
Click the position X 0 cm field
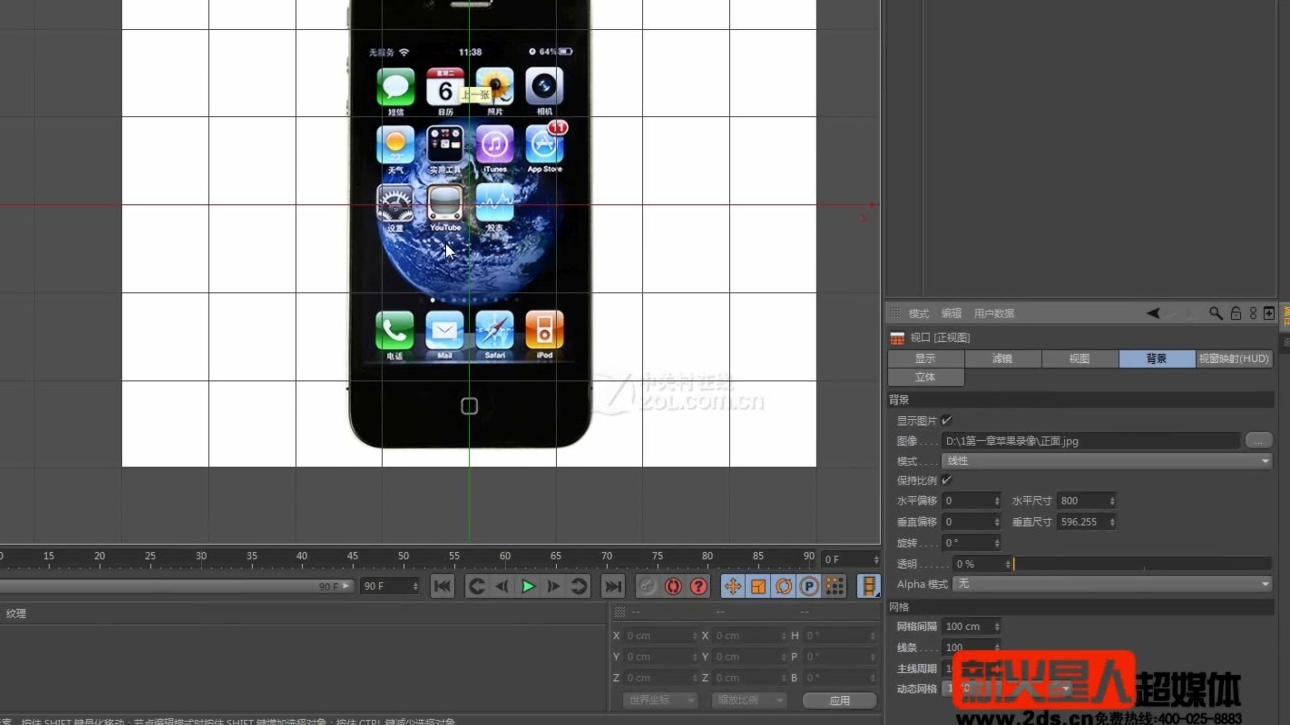661,636
